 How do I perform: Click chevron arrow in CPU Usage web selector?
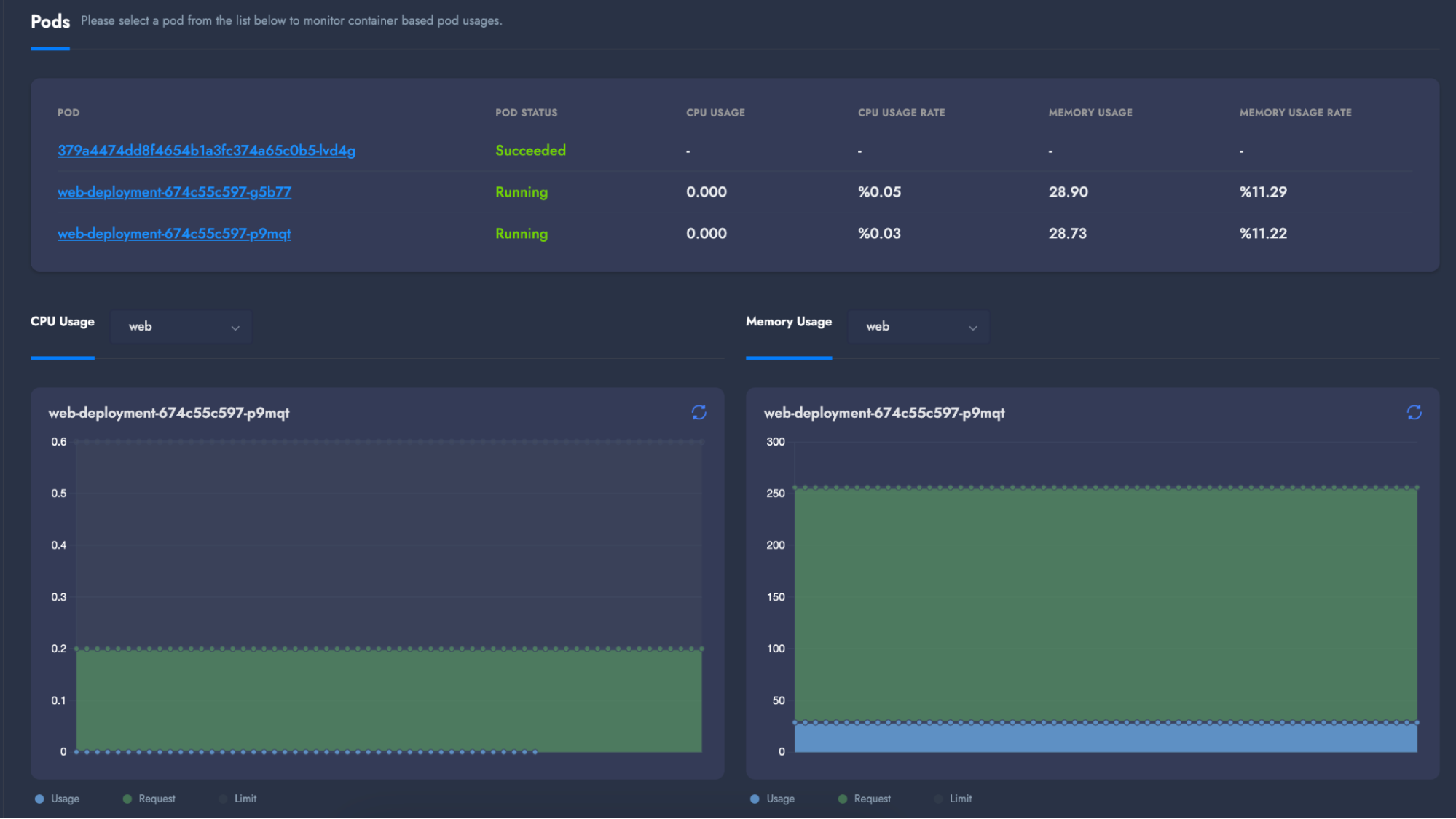(x=235, y=328)
